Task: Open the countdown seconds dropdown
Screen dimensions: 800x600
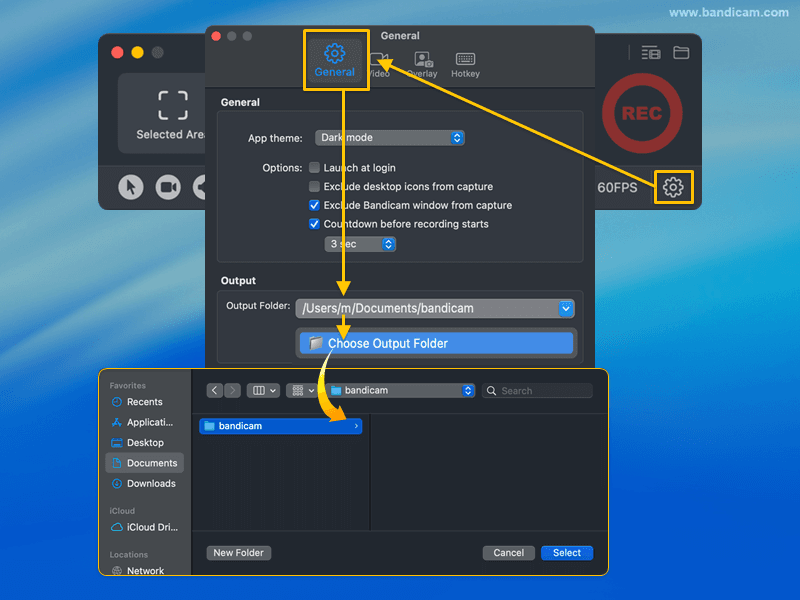Action: pos(359,243)
